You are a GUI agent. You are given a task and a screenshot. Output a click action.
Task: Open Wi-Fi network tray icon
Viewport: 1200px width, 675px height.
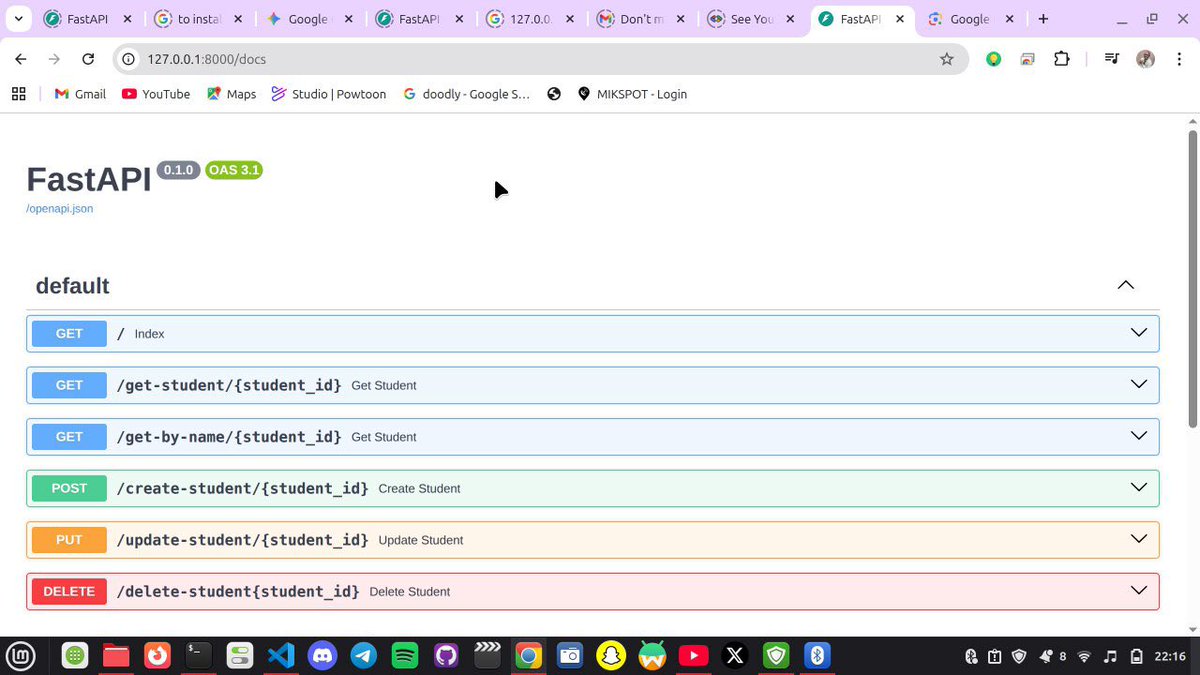tap(1084, 657)
